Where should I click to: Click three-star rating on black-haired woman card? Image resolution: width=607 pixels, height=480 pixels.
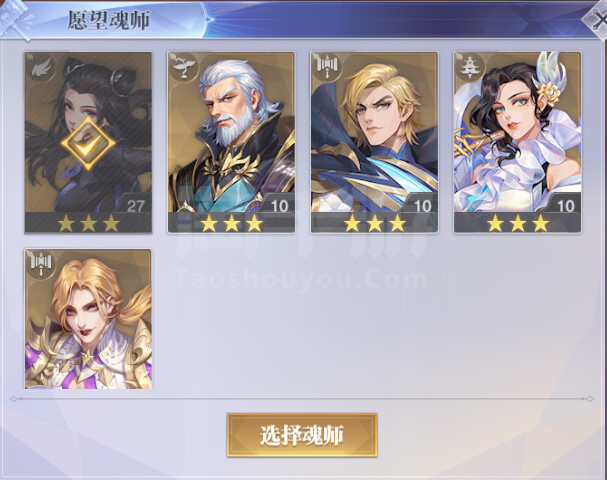[518, 223]
